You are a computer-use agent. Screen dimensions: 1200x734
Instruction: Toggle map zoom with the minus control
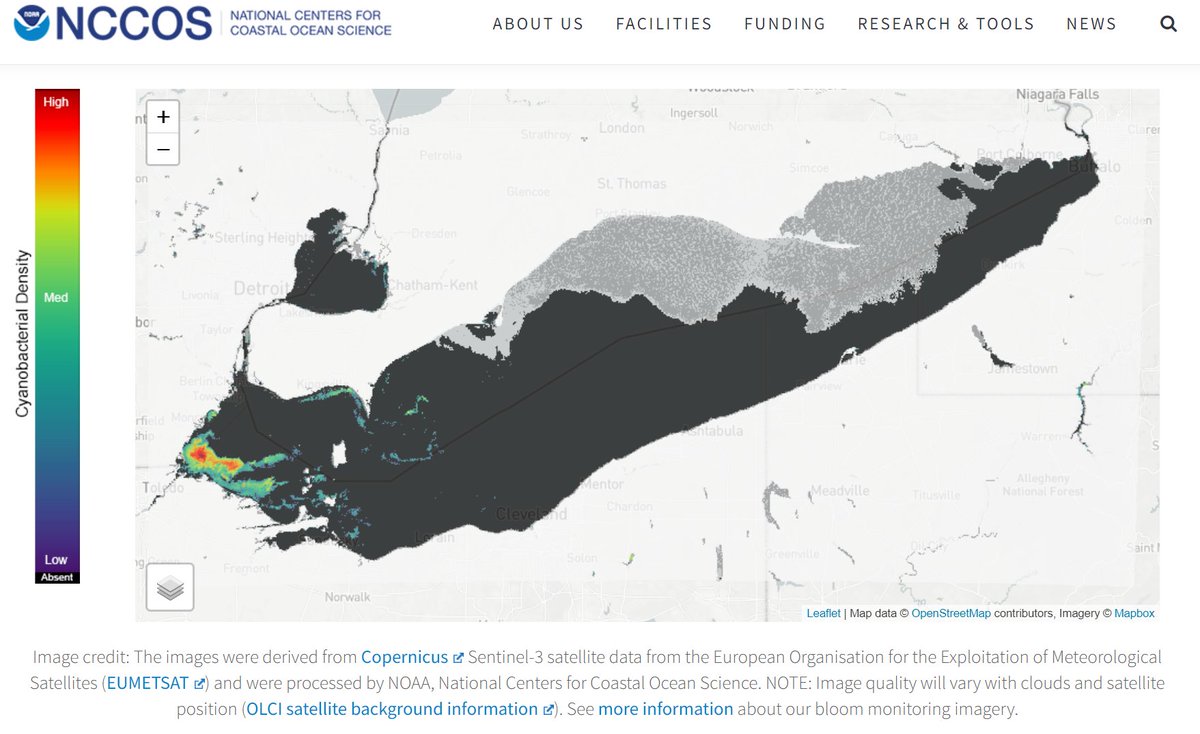(x=163, y=147)
